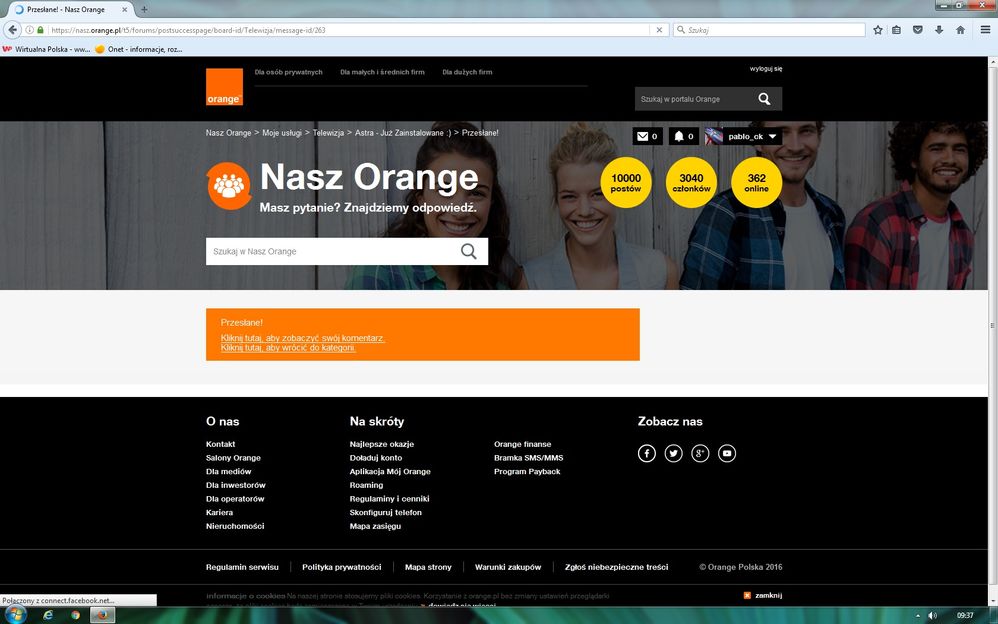
Task: Click the Firefox taskbar icon
Action: point(102,615)
